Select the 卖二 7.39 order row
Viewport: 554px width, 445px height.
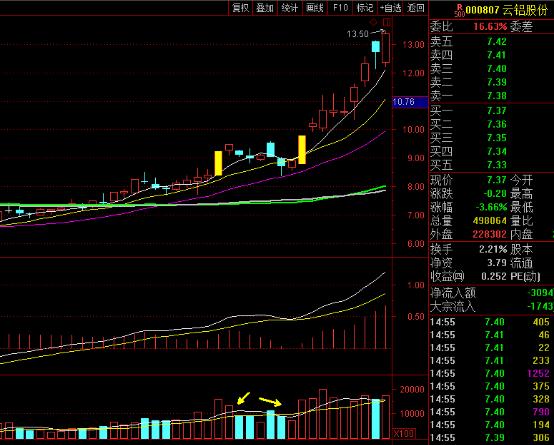tap(491, 82)
